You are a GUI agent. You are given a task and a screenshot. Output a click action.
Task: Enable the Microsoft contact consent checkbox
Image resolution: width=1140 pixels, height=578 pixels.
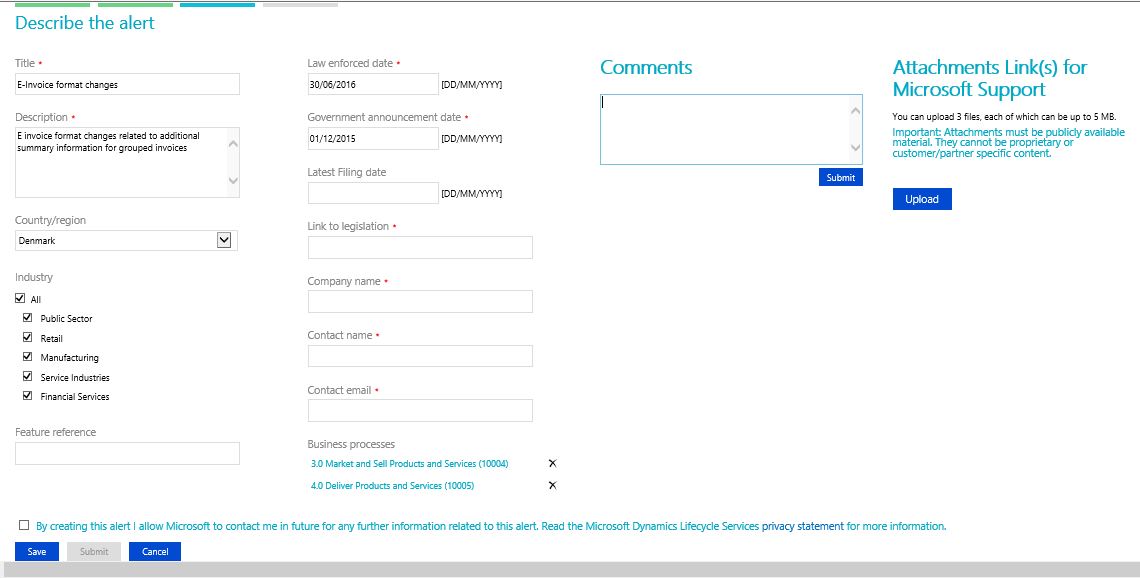pos(23,525)
